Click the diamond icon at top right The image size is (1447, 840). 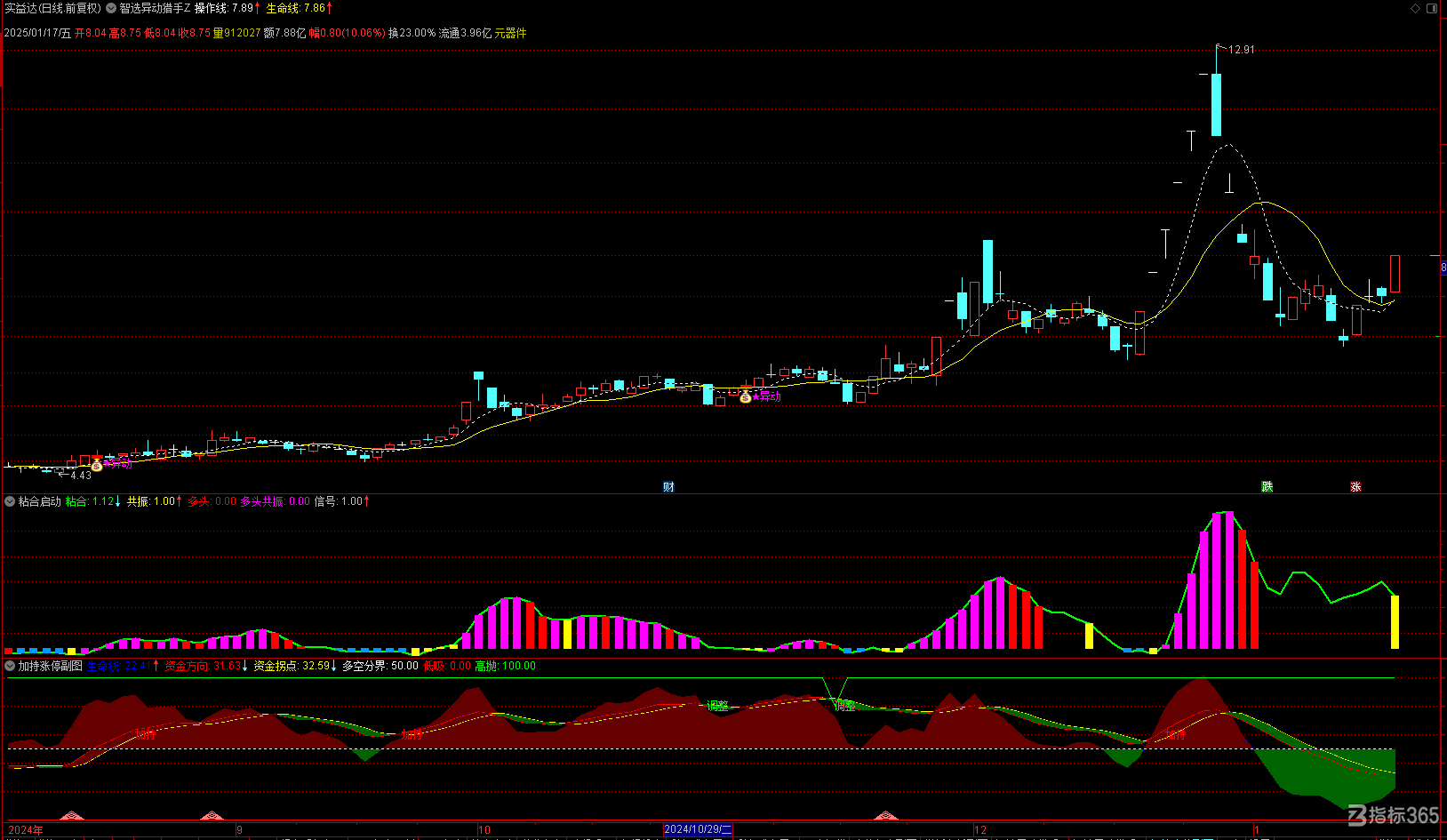(1416, 8)
